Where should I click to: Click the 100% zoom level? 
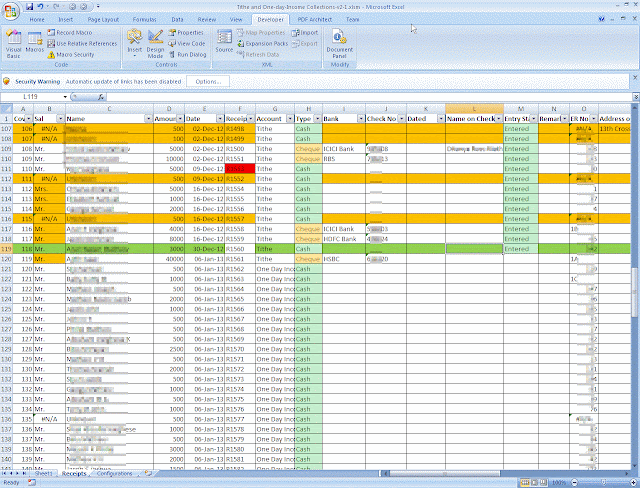[x=559, y=482]
